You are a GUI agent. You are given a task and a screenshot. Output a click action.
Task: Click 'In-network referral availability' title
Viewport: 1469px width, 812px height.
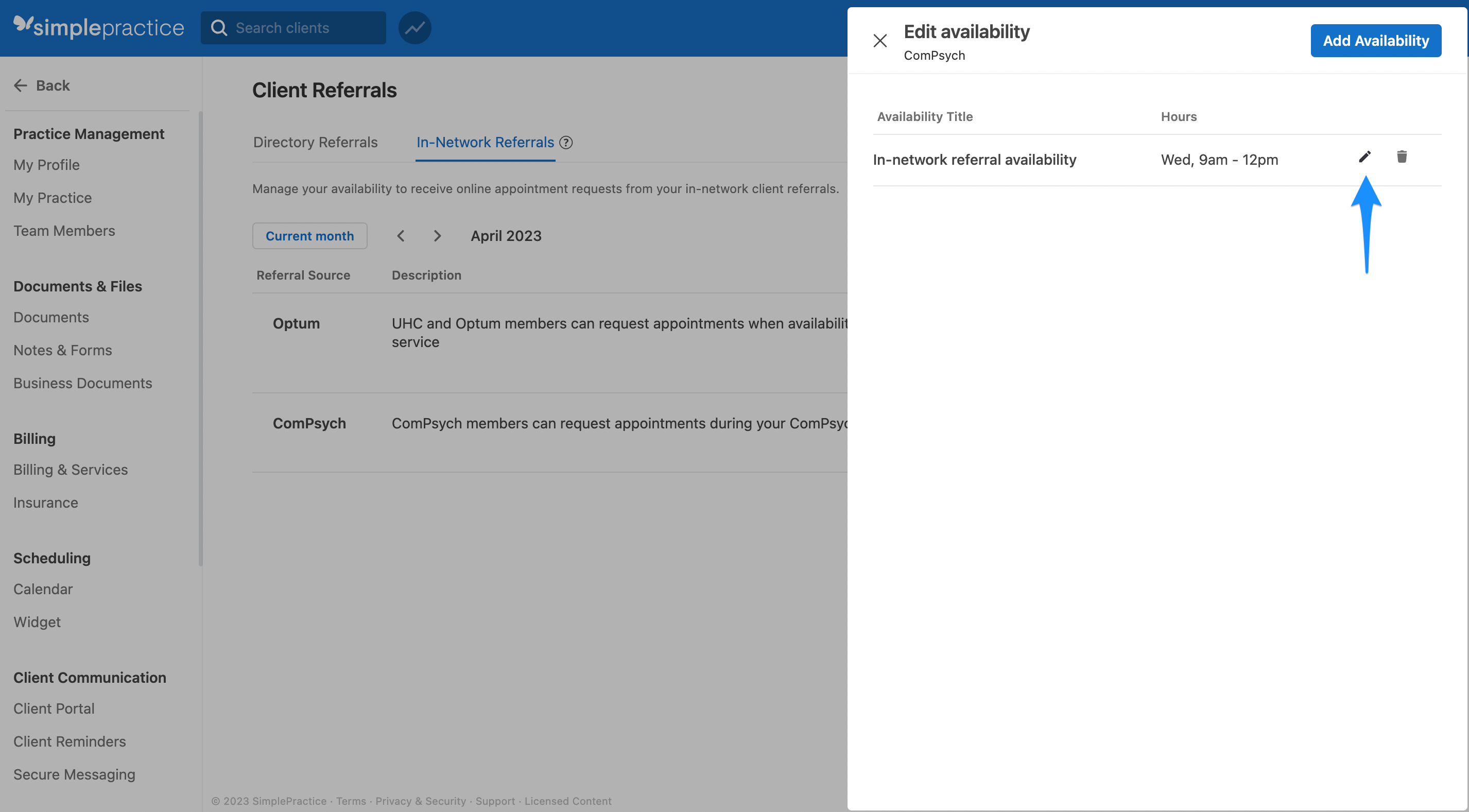coord(975,160)
